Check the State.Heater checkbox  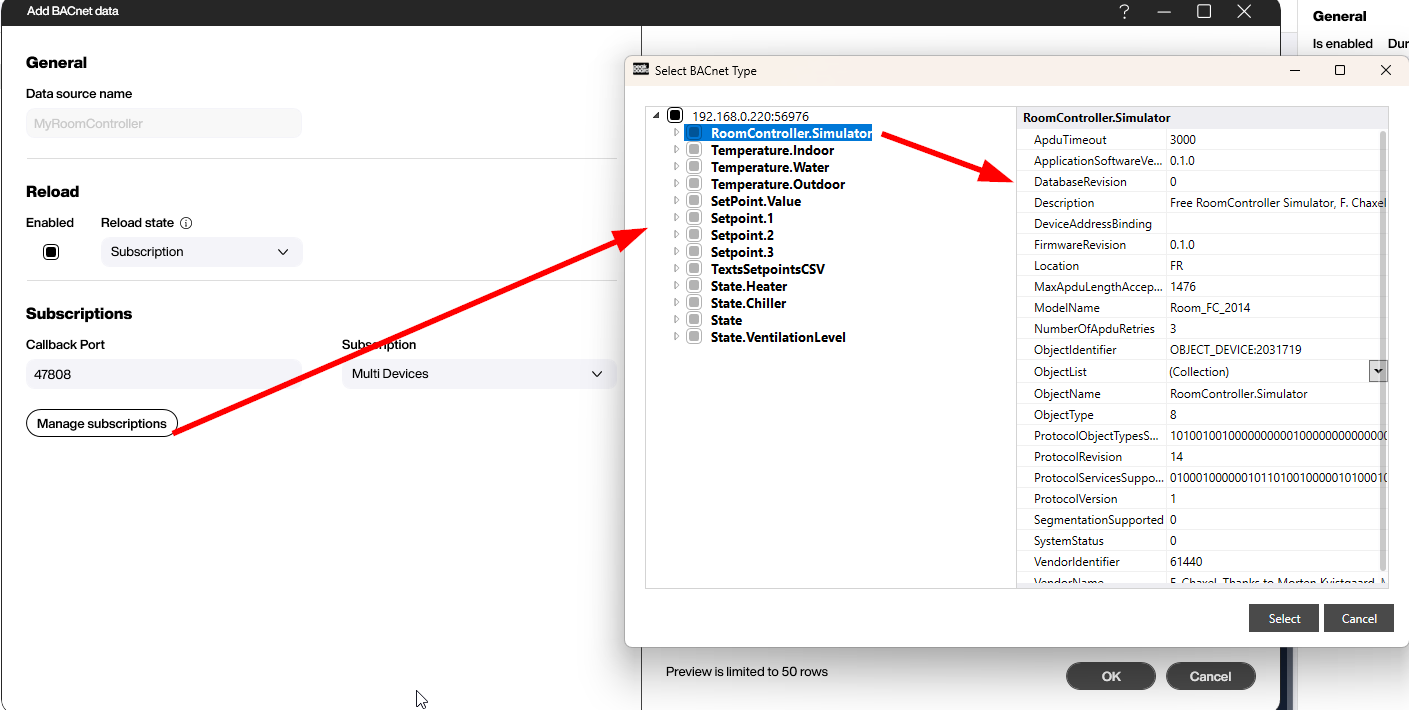(x=693, y=286)
